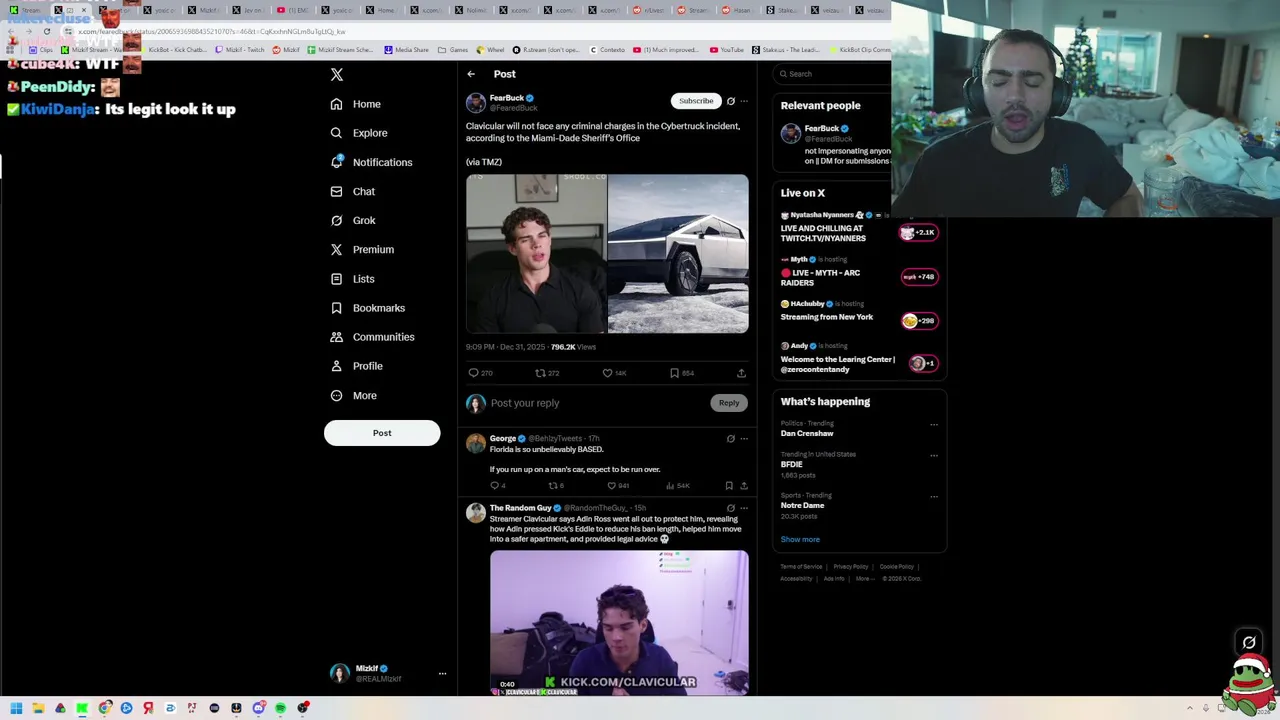Open Premium in sidebar
Viewport: 1280px width, 720px height.
(362, 249)
